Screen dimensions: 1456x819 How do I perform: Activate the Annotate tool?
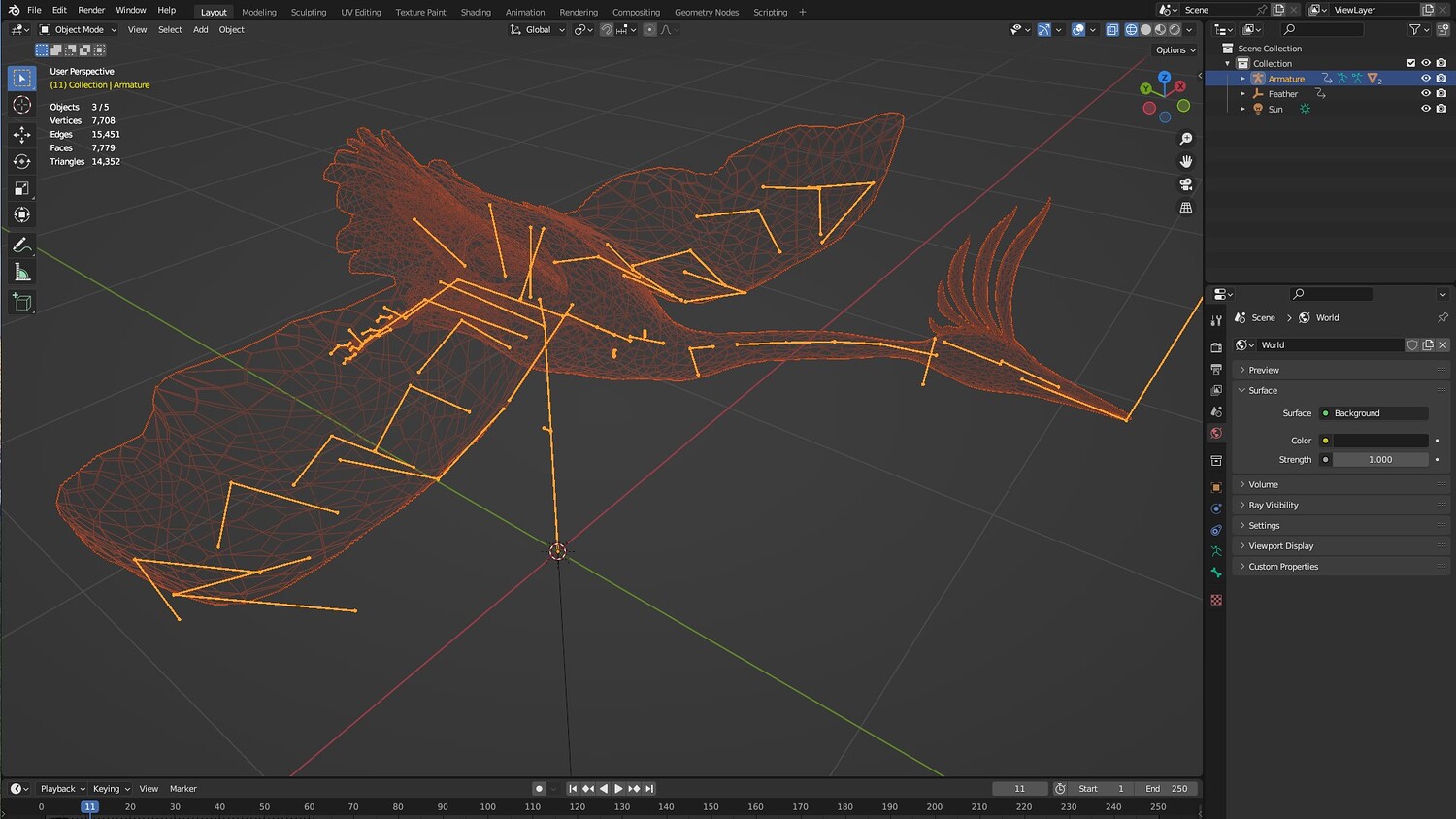point(21,246)
